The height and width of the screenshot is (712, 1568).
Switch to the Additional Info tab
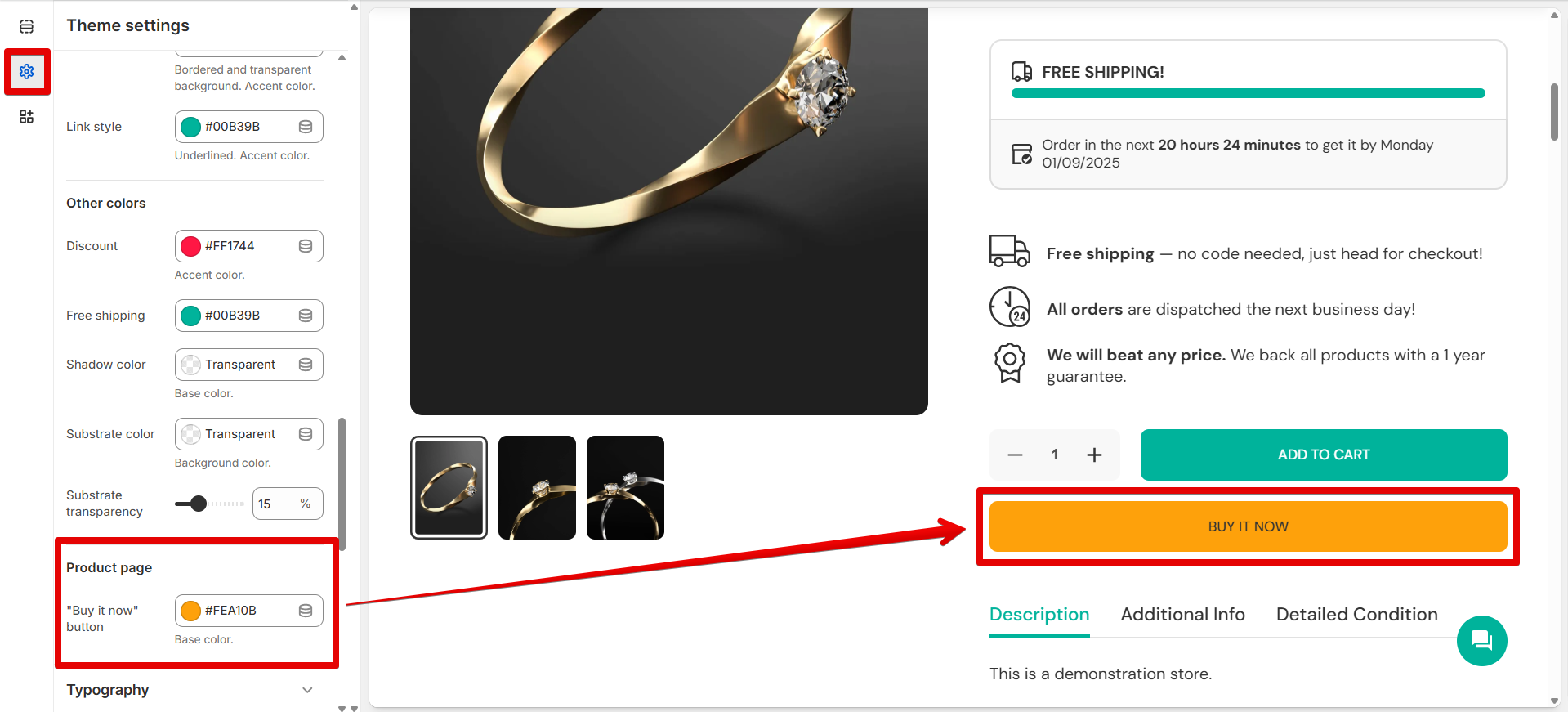coord(1182,615)
